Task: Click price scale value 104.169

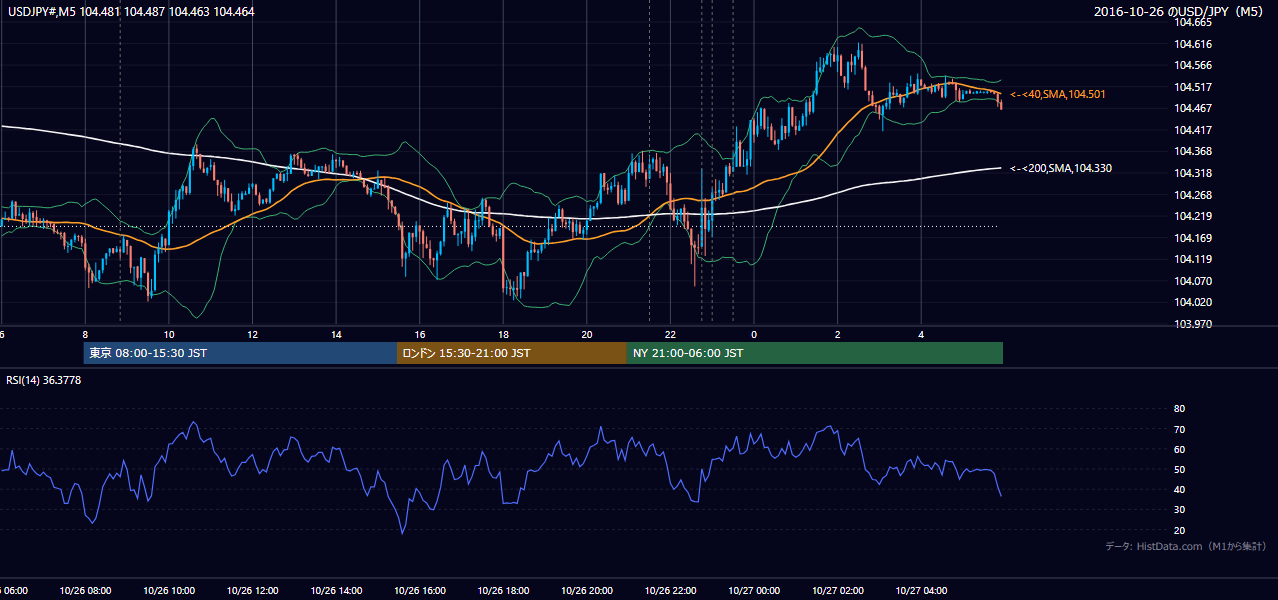Action: click(x=1192, y=238)
